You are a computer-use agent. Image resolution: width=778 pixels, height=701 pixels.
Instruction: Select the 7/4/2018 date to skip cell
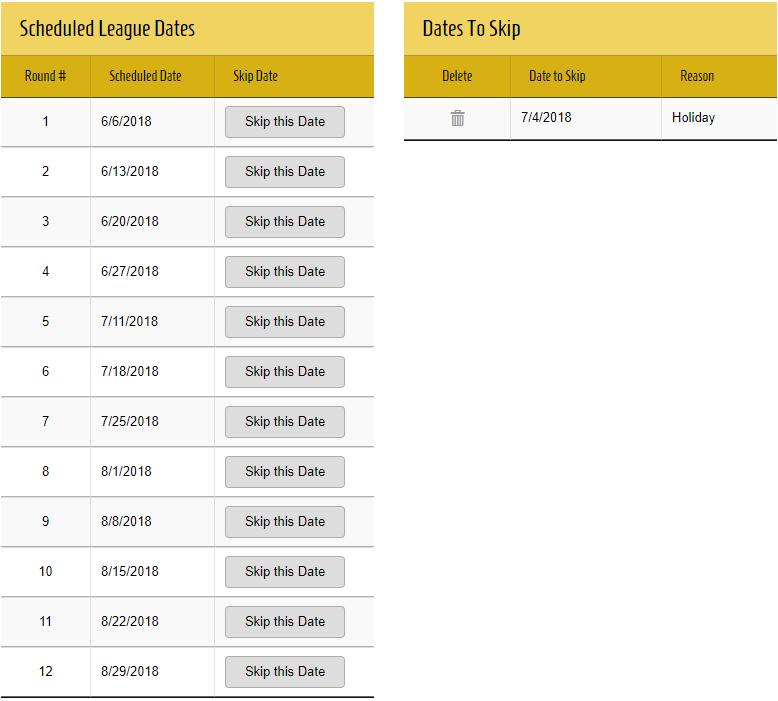pos(546,118)
